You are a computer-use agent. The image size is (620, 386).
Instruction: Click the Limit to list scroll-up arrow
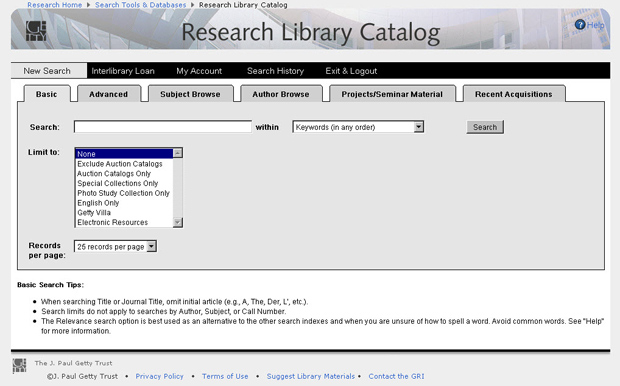click(x=178, y=153)
